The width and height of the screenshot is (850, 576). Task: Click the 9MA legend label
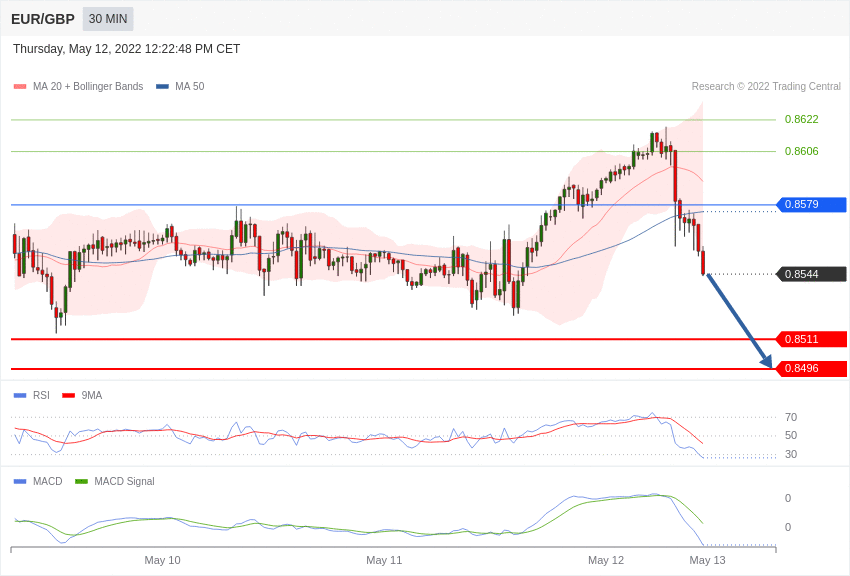point(92,395)
